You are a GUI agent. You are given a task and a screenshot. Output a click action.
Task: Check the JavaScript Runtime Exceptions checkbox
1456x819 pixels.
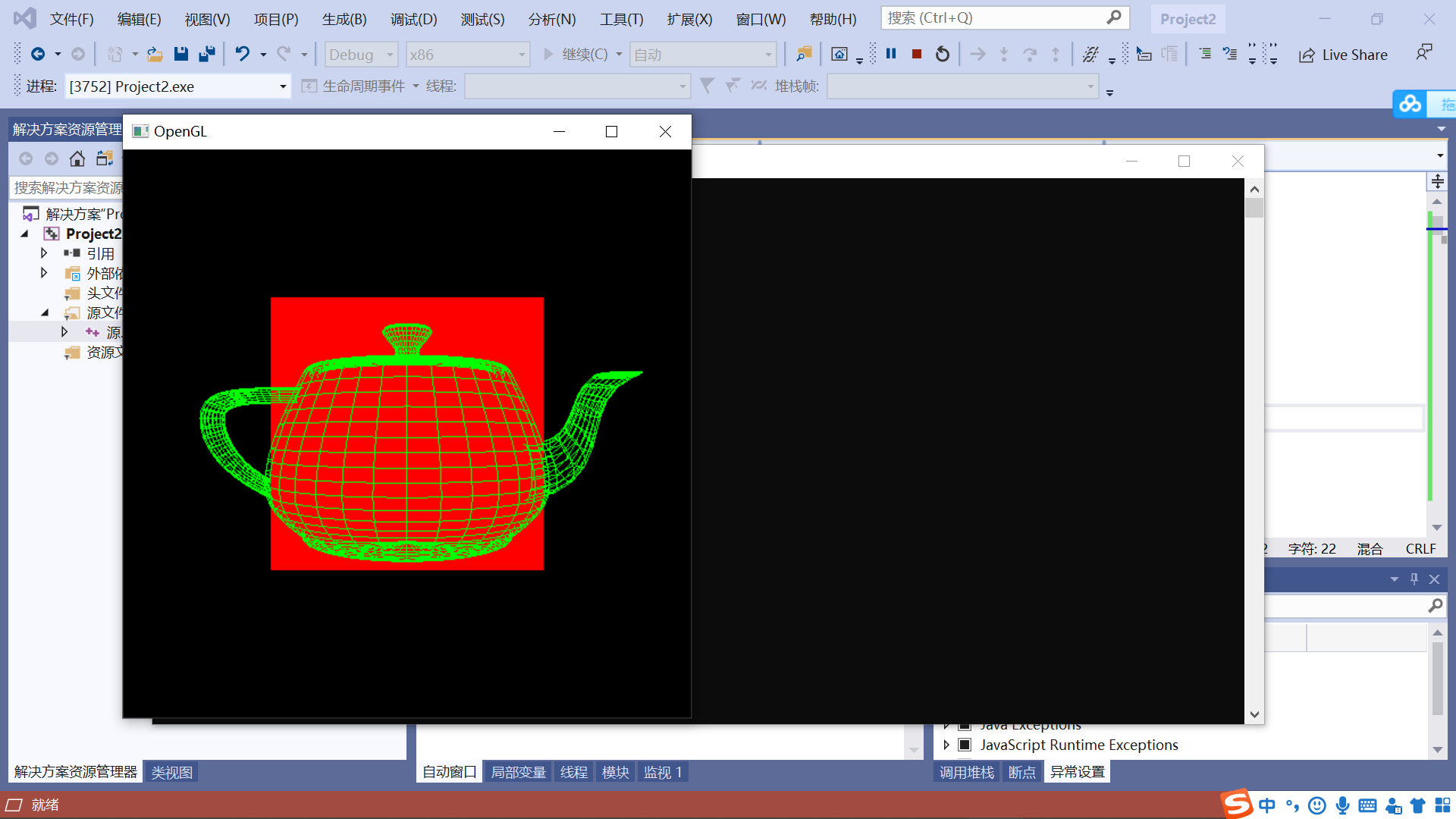965,745
